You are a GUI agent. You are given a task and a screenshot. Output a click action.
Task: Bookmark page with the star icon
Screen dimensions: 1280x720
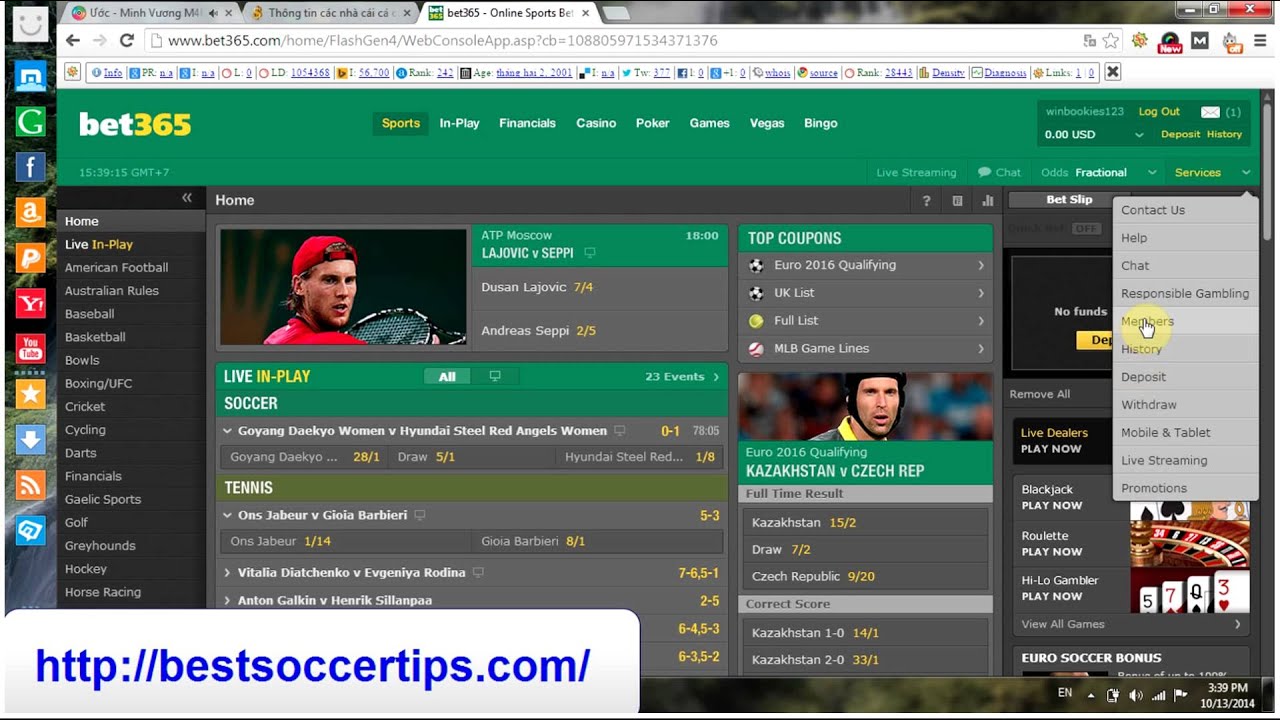pyautogui.click(x=1111, y=41)
